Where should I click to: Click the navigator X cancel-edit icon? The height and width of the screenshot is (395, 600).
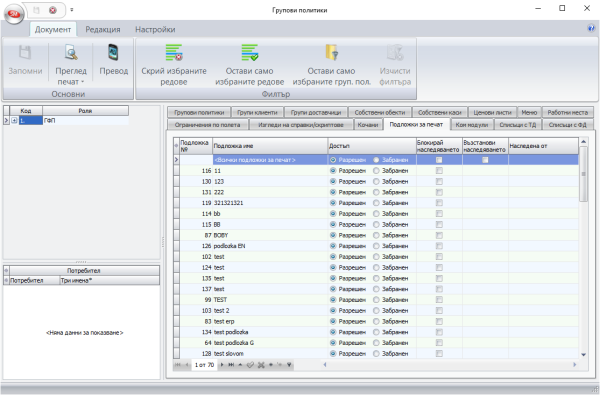click(261, 365)
